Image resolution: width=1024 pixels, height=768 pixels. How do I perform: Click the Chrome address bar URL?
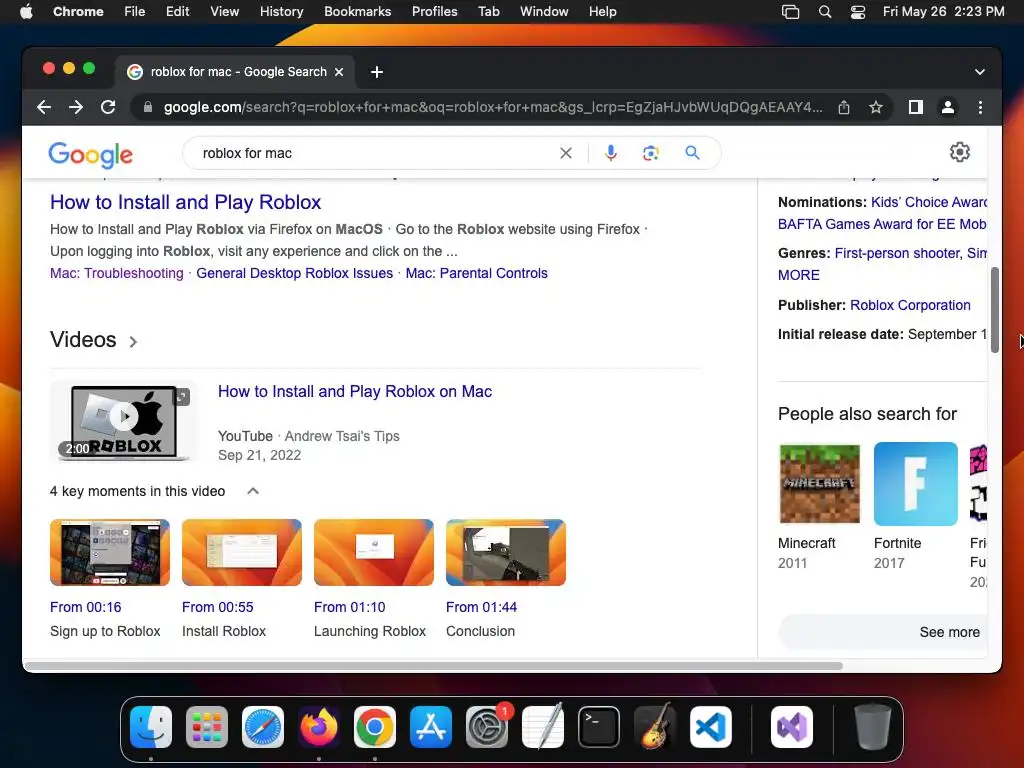[x=493, y=107]
